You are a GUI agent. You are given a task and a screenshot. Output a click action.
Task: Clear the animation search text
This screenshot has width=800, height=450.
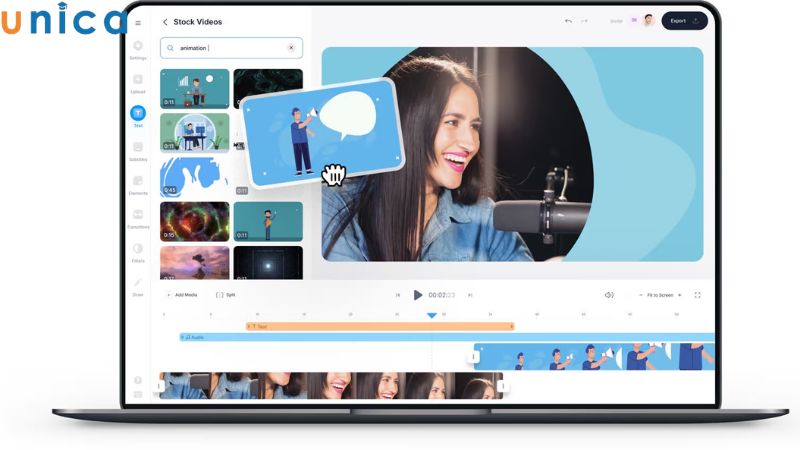[x=291, y=47]
